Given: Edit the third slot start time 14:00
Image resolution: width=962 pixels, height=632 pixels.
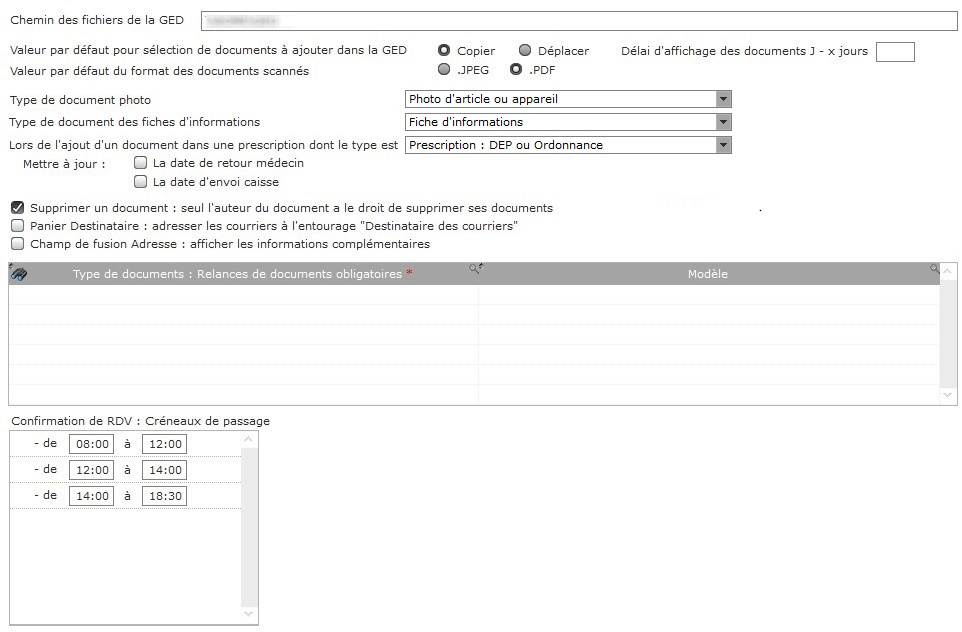Looking at the screenshot, I should [x=91, y=496].
